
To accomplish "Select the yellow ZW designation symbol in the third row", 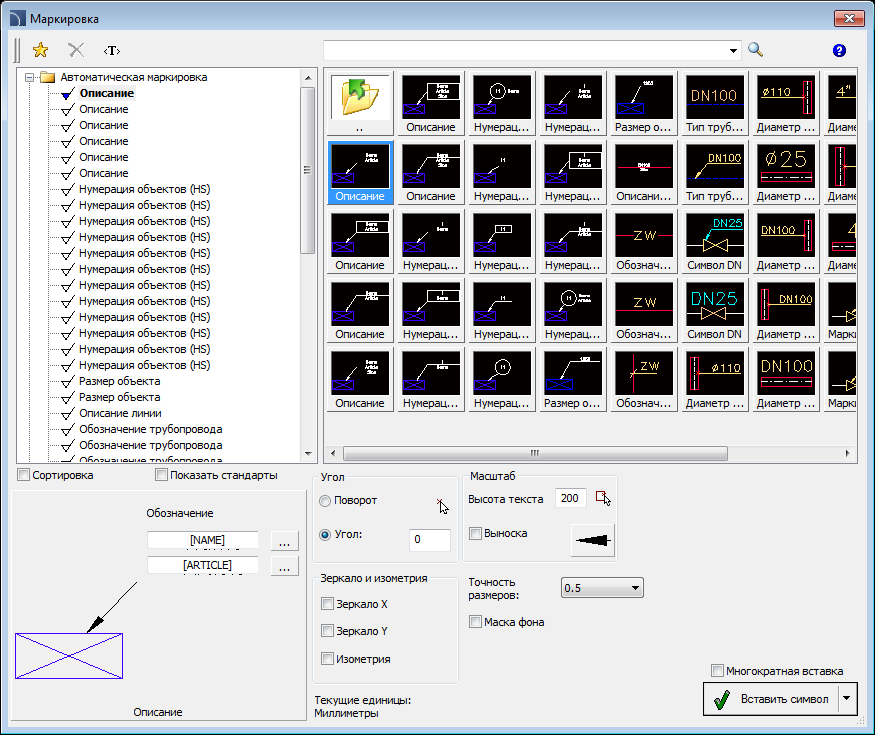I will coord(643,241).
